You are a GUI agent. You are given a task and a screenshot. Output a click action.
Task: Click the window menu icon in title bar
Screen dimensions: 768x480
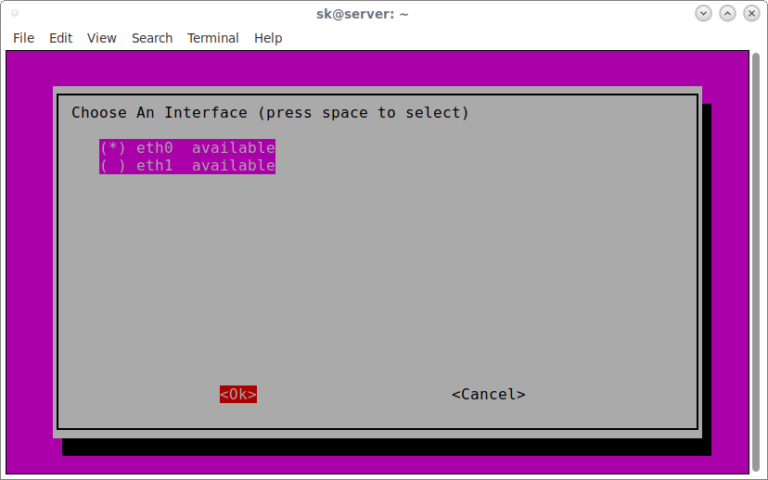[x=14, y=13]
